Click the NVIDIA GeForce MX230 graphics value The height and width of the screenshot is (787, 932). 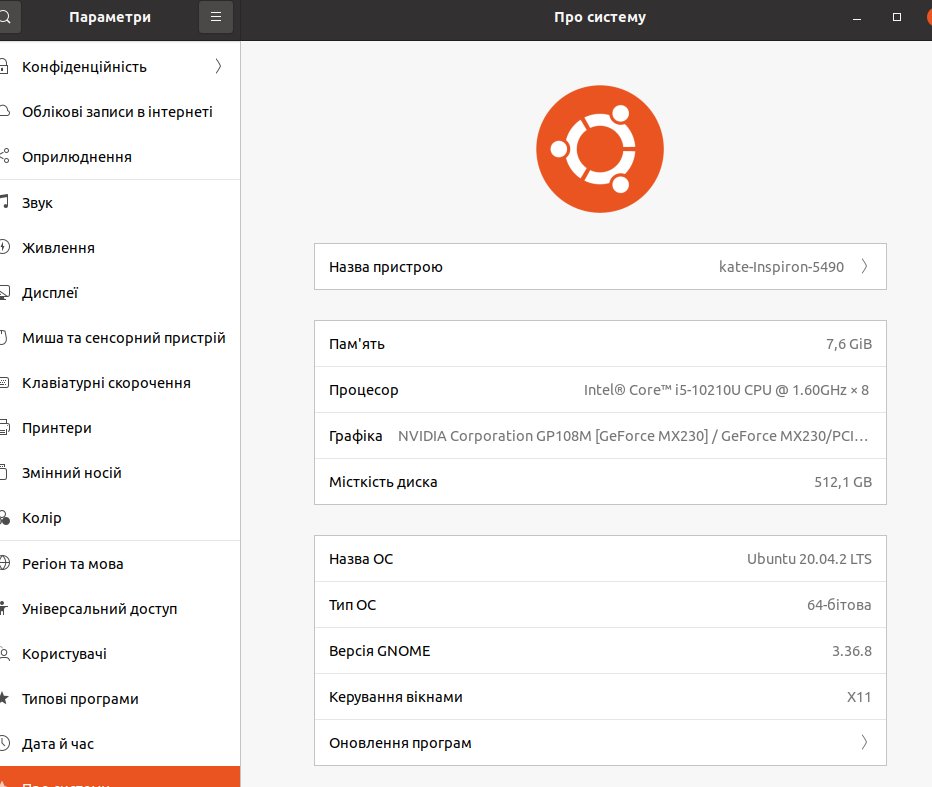click(633, 436)
